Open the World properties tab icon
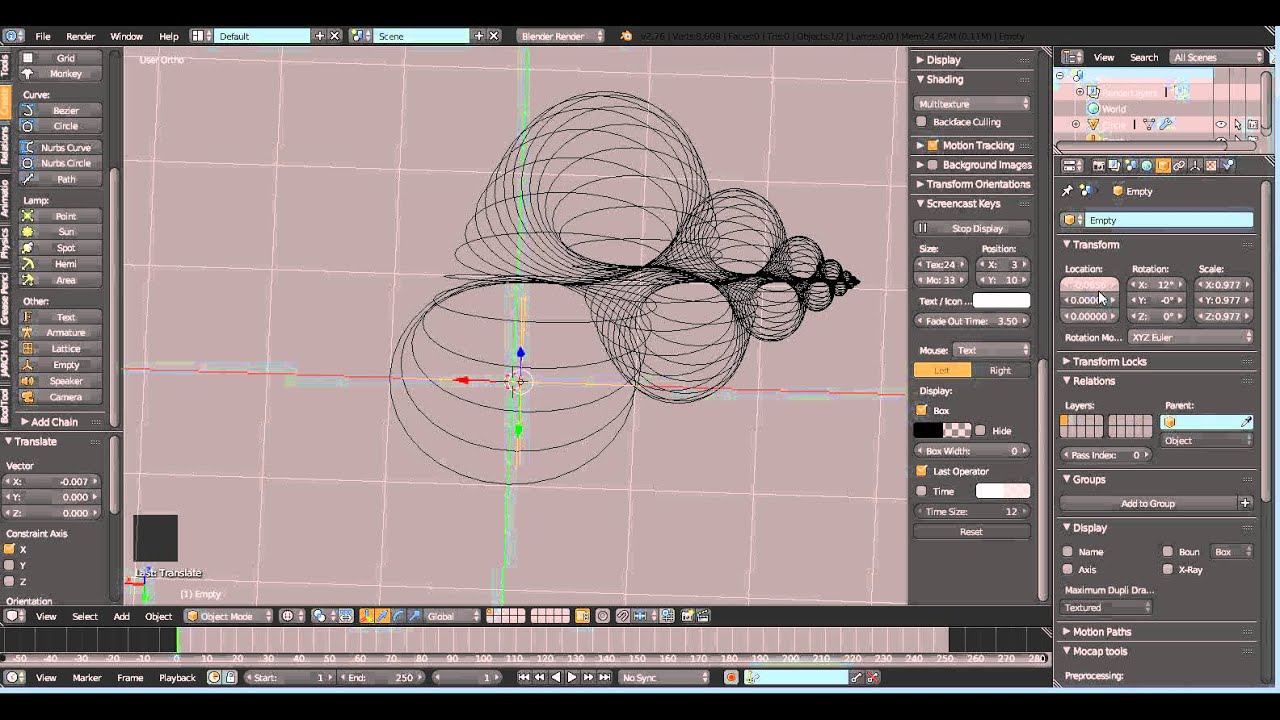Viewport: 1280px width, 720px height. (x=1147, y=166)
